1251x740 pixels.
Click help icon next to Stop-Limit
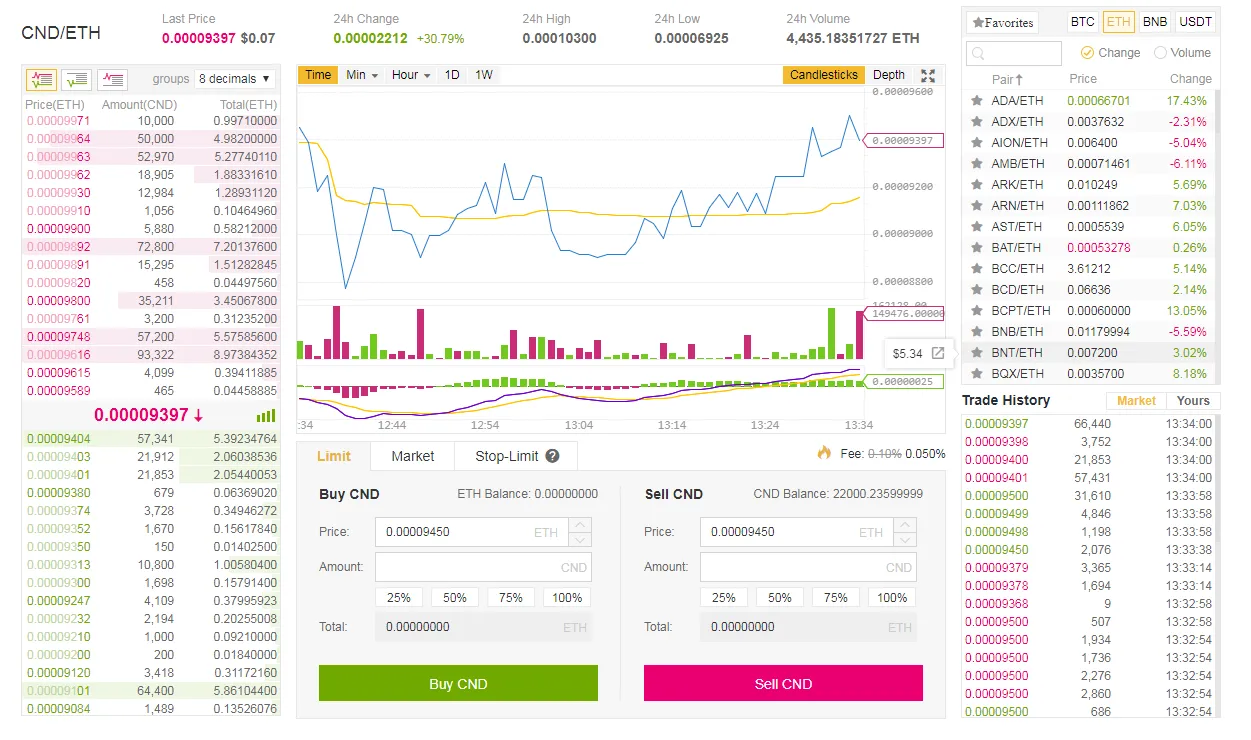[552, 456]
